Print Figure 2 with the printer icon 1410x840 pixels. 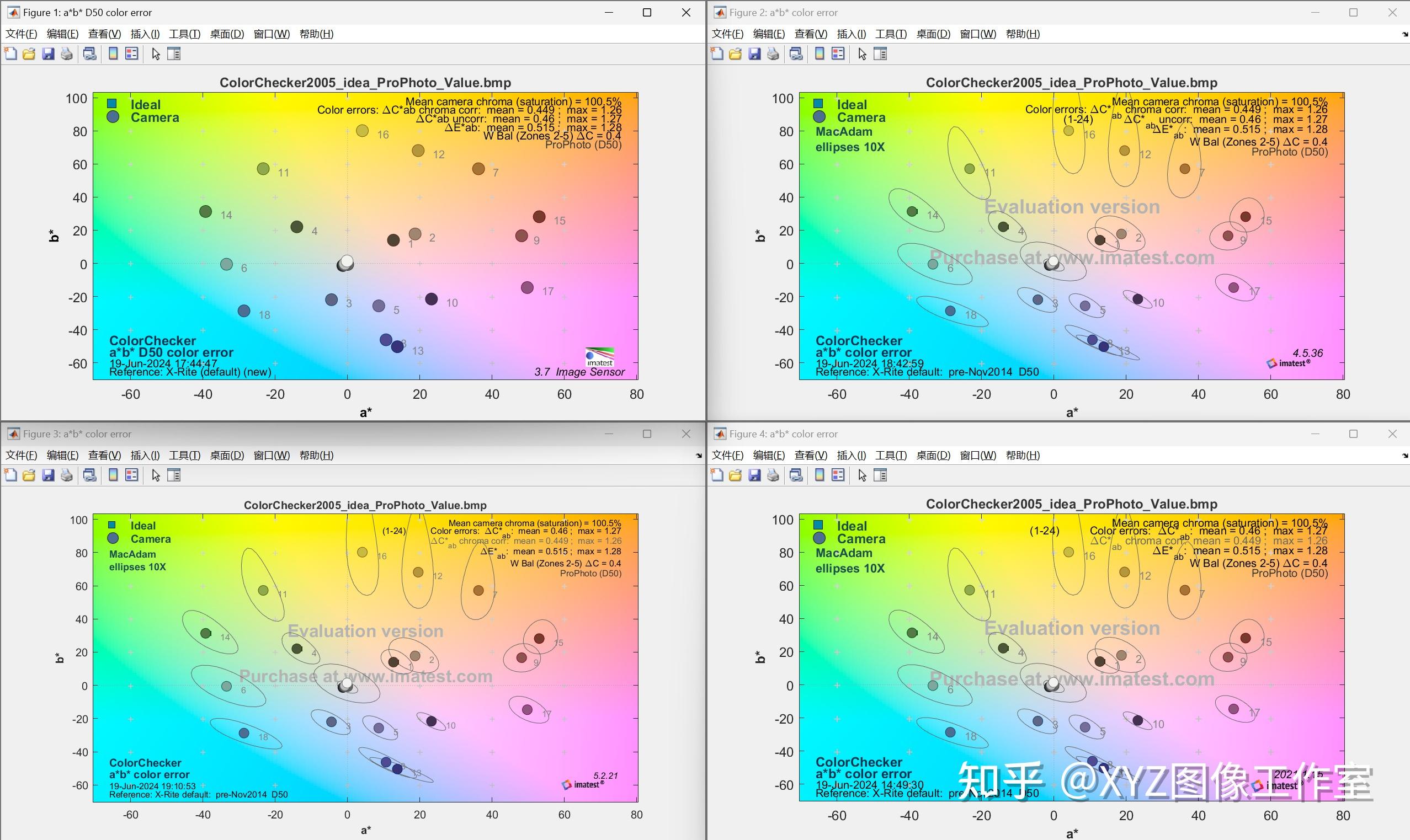772,53
